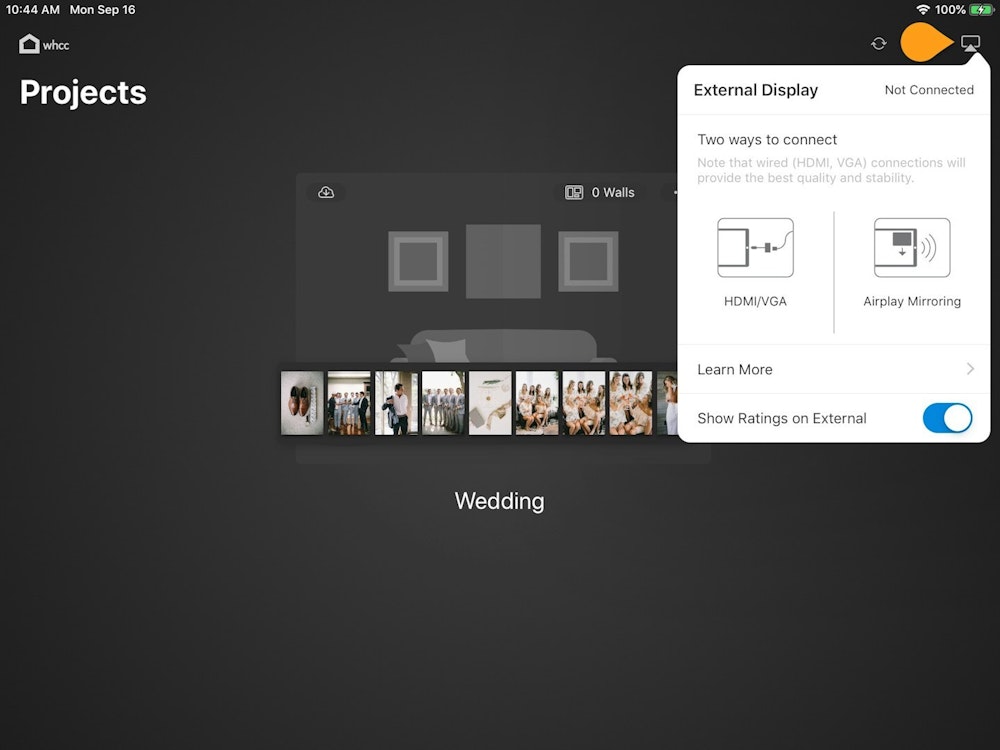This screenshot has width=1000, height=750.
Task: Select the groomsmen in gray suits thumbnail
Action: coord(443,403)
